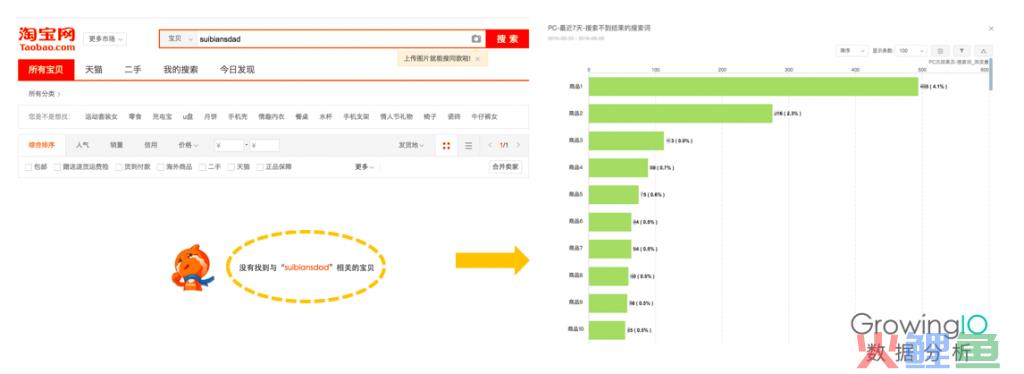
Task: Click the u盘 suggestion link
Action: pyautogui.click(x=187, y=117)
